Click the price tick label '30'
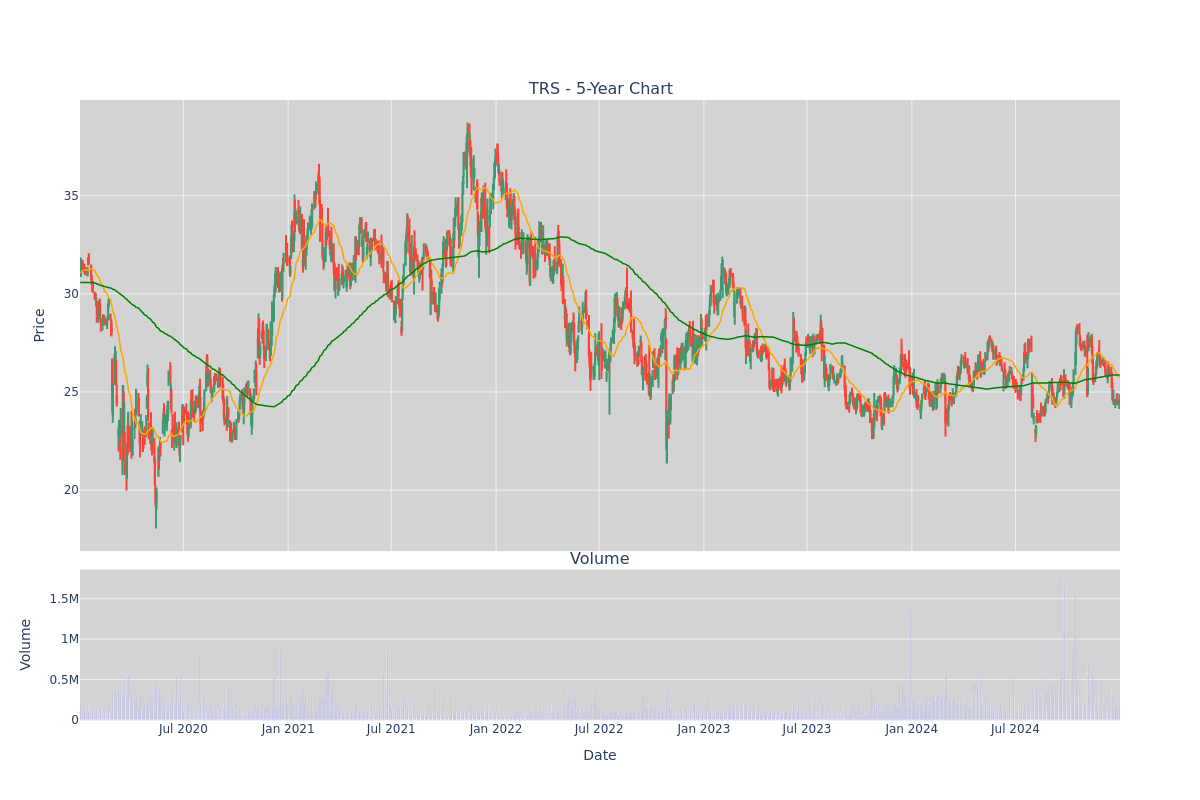 point(71,293)
